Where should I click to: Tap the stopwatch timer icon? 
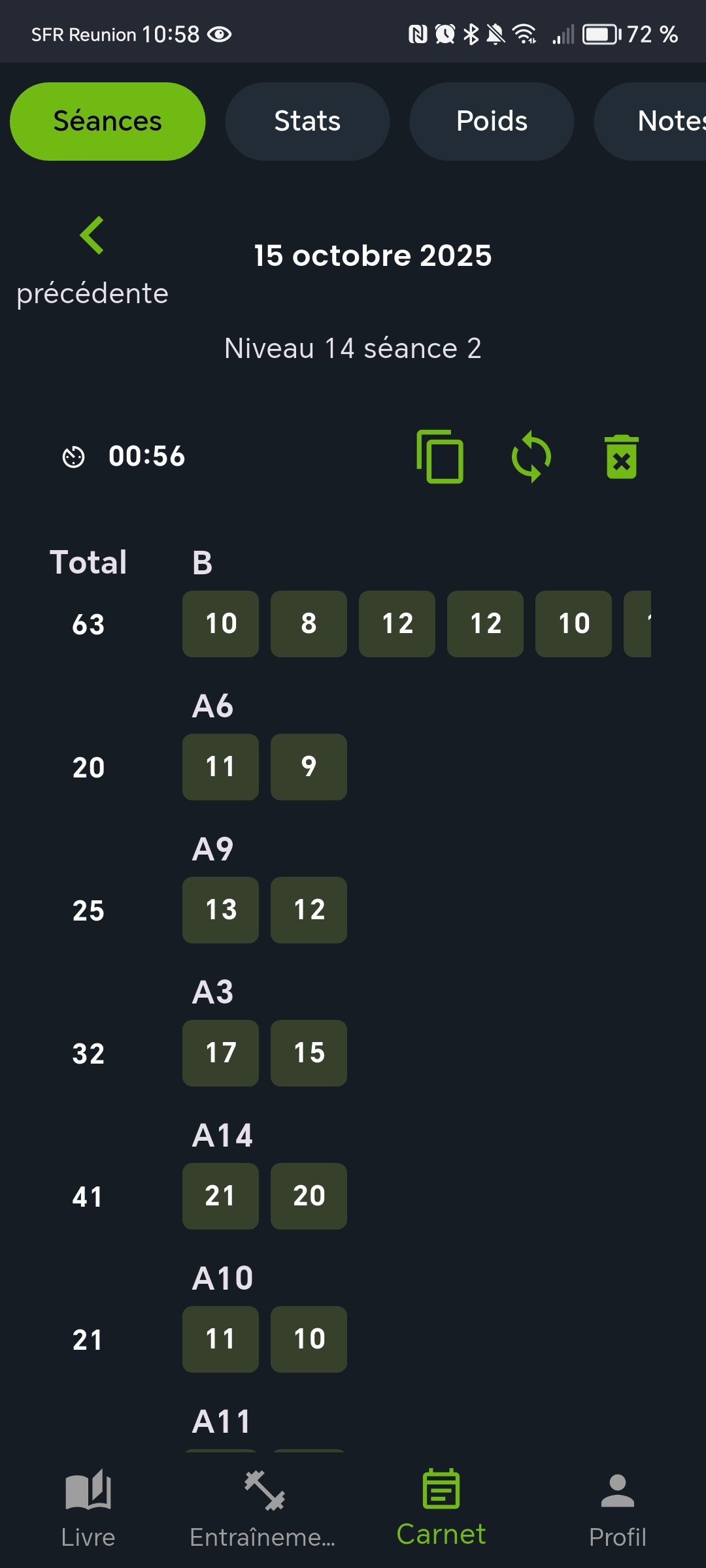[x=73, y=457]
